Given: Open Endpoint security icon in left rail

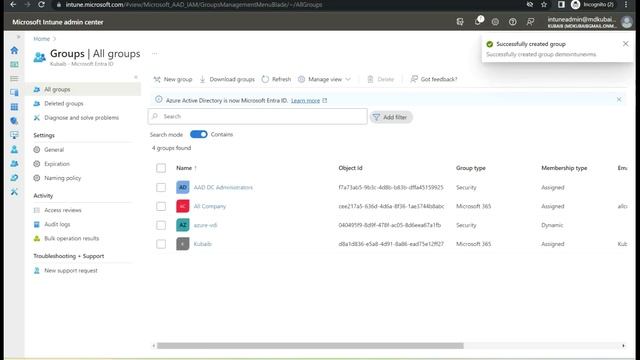Looking at the screenshot, I should (x=14, y=121).
